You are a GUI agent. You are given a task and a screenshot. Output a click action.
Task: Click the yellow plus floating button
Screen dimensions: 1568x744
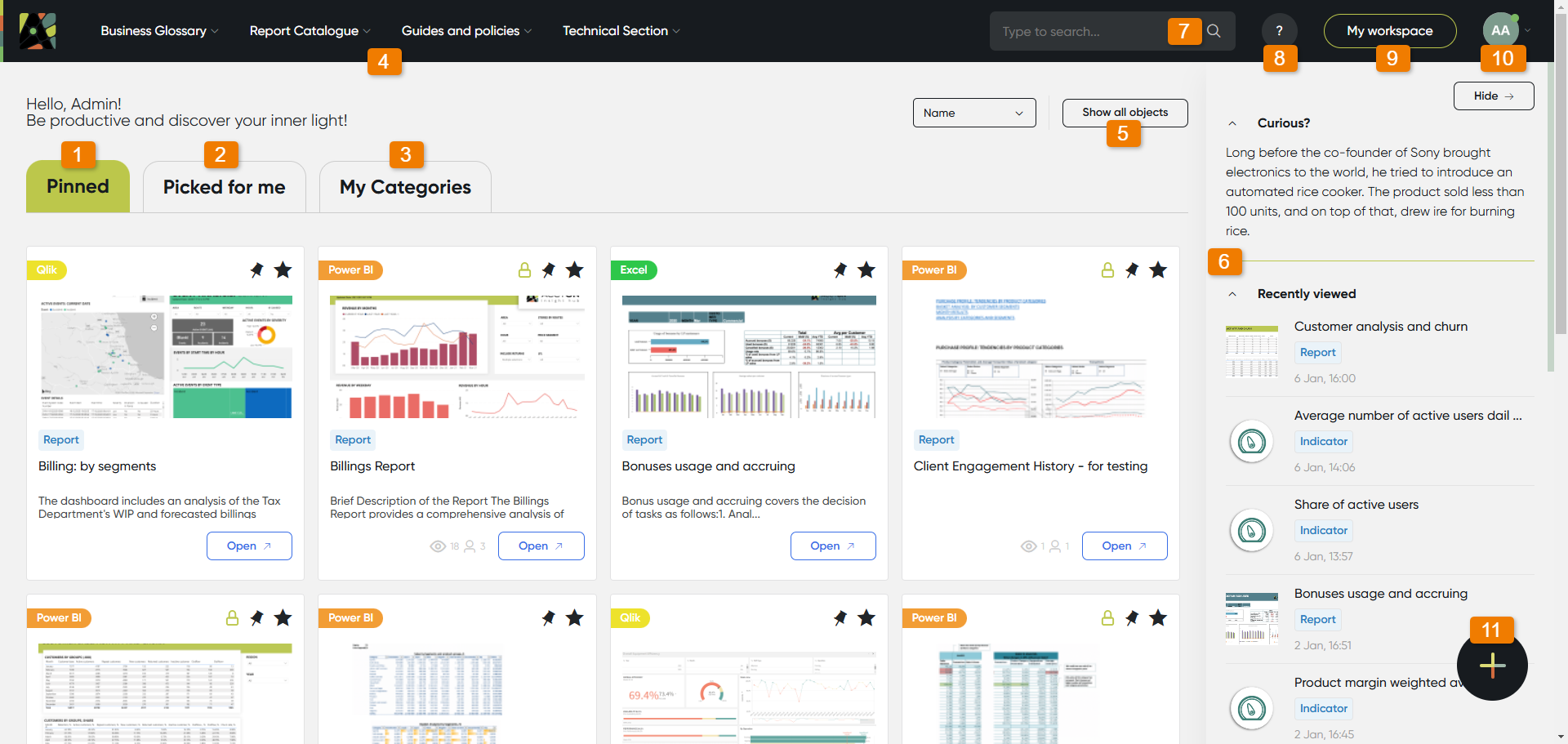(x=1492, y=666)
